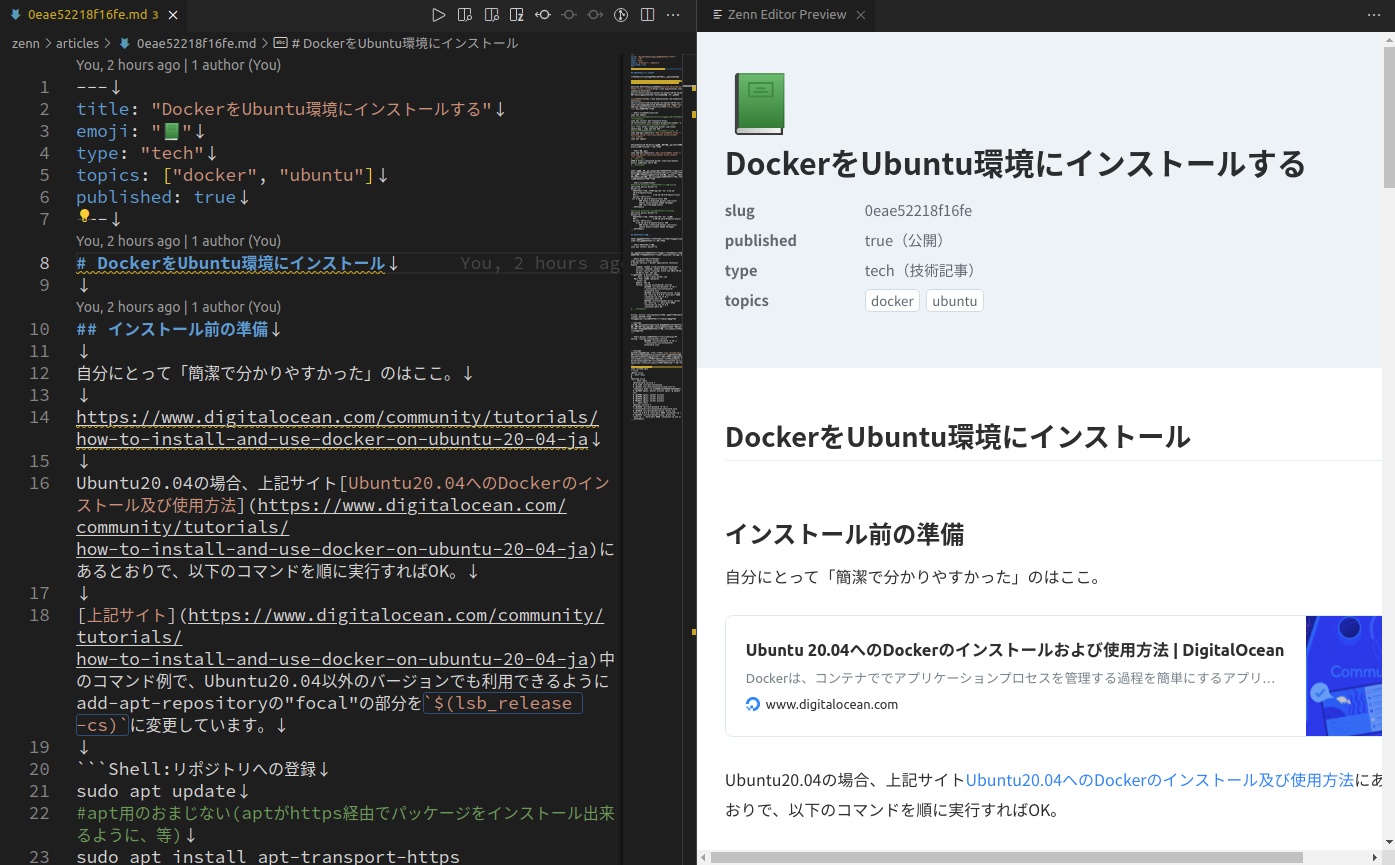Close the 0eae52218f16fe.md editor tab

pyautogui.click(x=174, y=15)
